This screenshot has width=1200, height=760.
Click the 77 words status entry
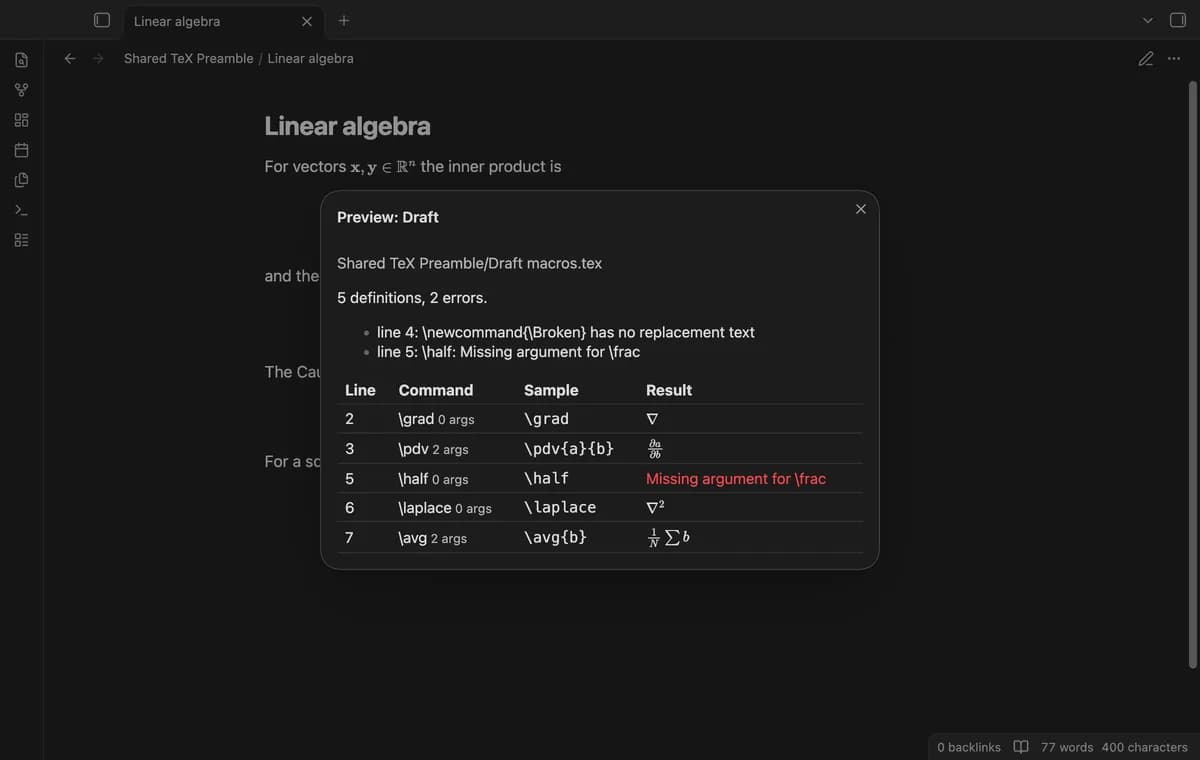coord(1067,747)
